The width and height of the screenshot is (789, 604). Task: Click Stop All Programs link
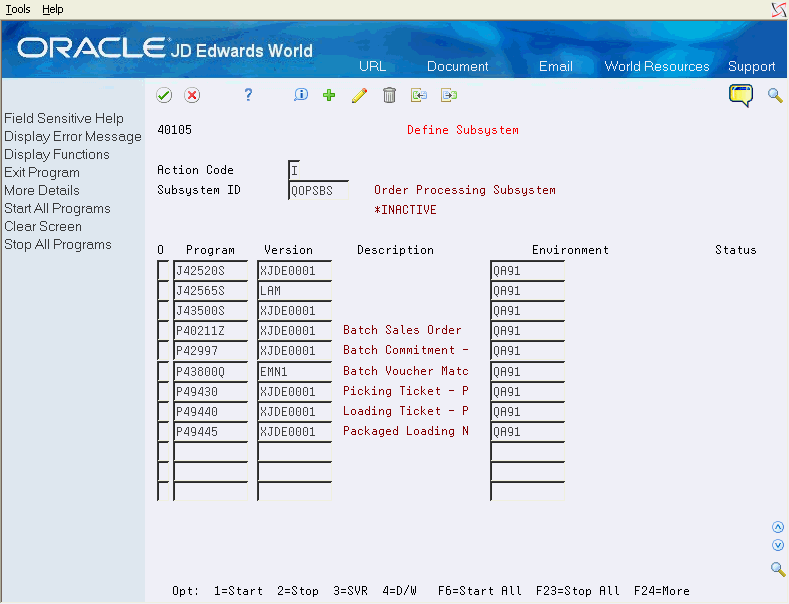pyautogui.click(x=58, y=245)
